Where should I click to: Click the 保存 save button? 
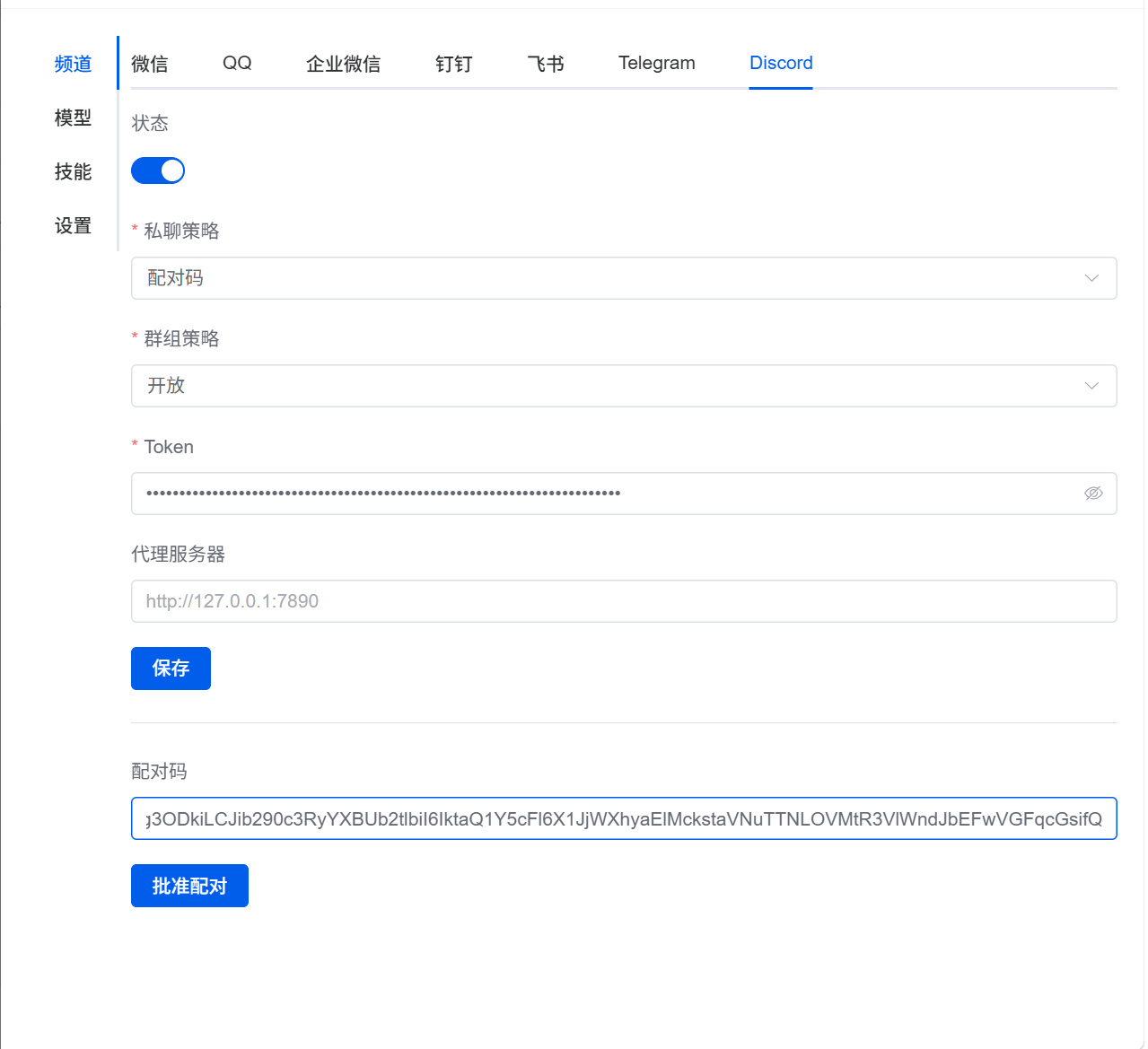(171, 669)
